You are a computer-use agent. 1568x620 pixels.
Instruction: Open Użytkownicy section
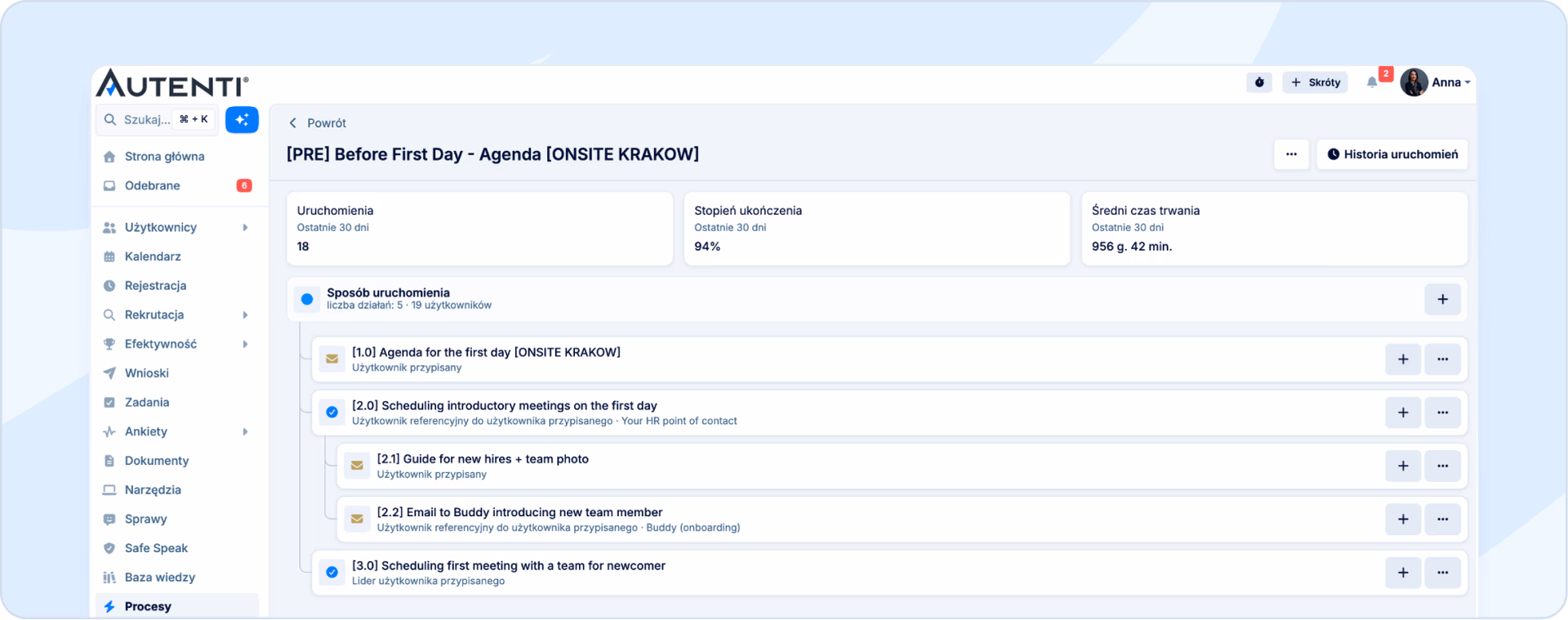[x=161, y=227]
